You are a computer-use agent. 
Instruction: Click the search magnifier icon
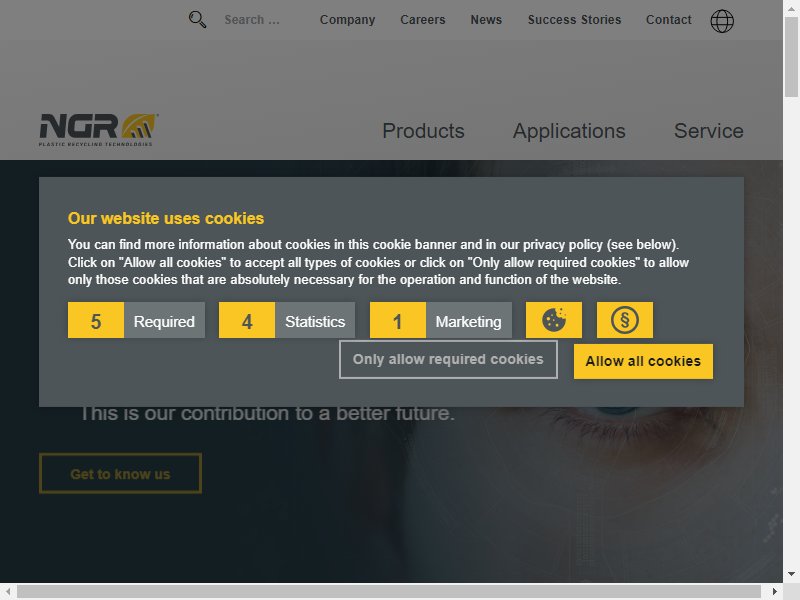click(197, 20)
